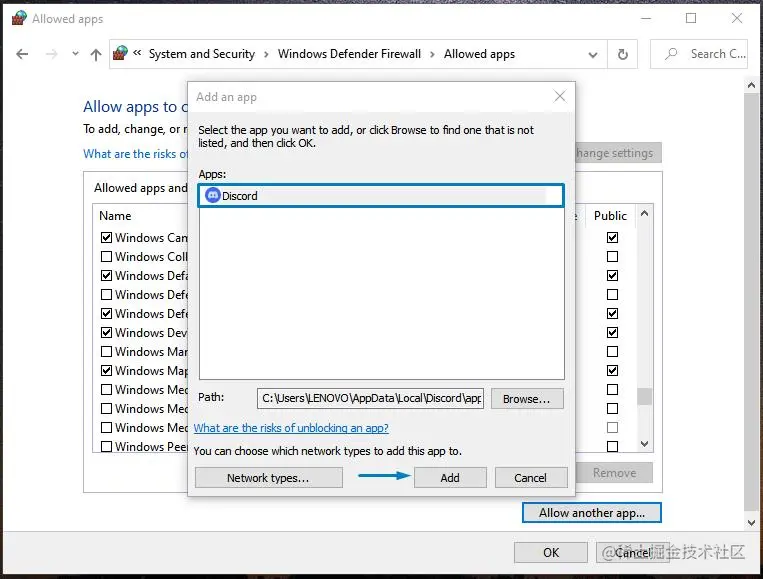
Task: Go up one level with Up arrow
Action: [x=96, y=54]
